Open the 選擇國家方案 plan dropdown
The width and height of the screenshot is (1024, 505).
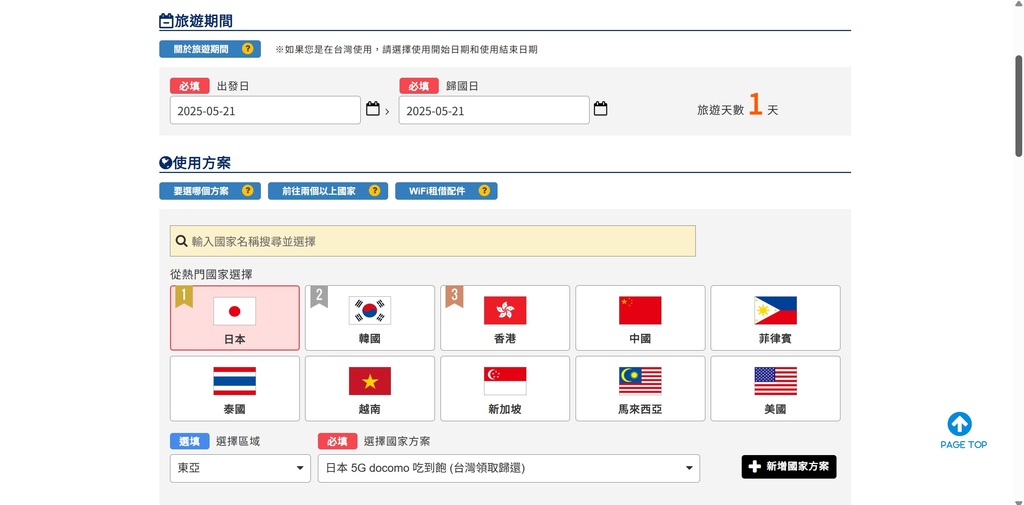click(509, 468)
